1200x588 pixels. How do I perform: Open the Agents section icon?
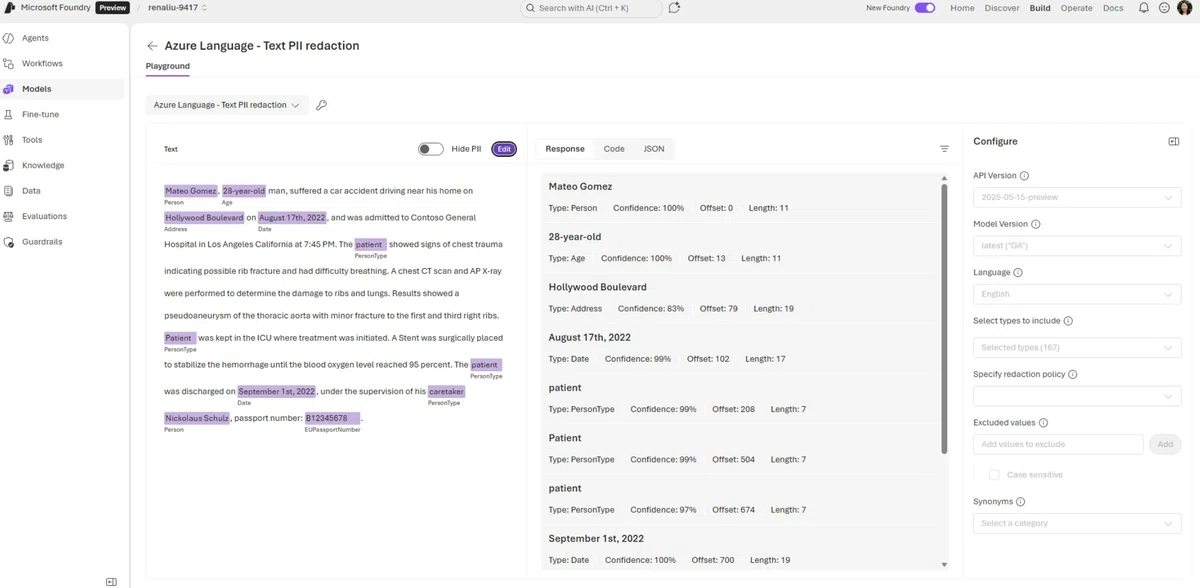[9, 38]
